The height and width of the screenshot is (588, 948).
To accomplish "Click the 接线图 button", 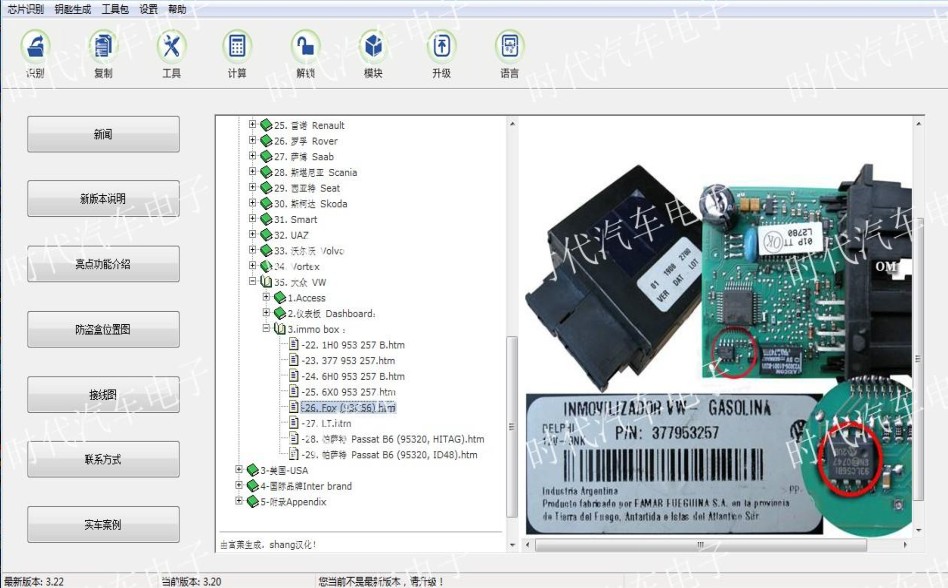I will click(103, 395).
